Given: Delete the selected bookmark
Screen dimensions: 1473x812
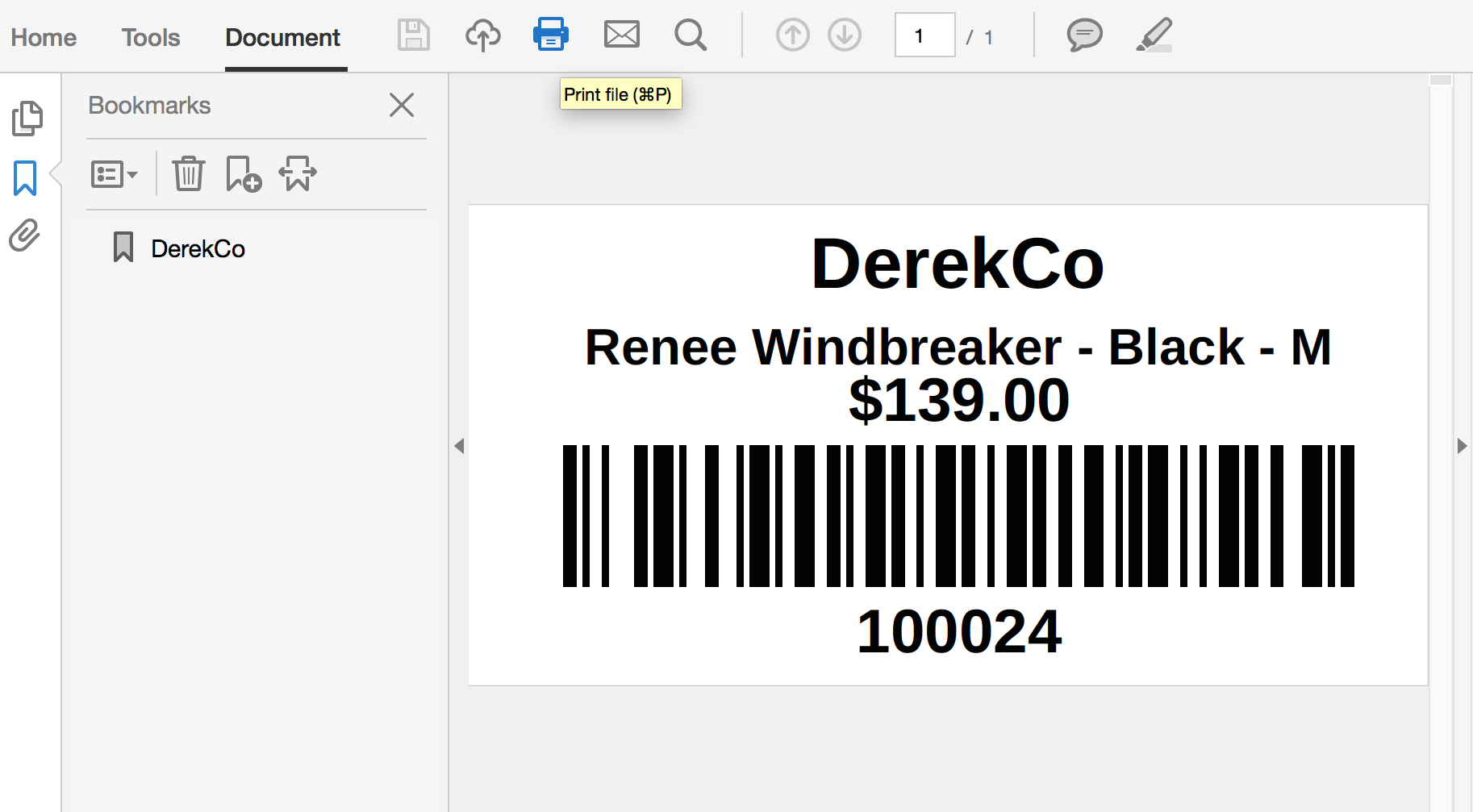Looking at the screenshot, I should tap(188, 173).
